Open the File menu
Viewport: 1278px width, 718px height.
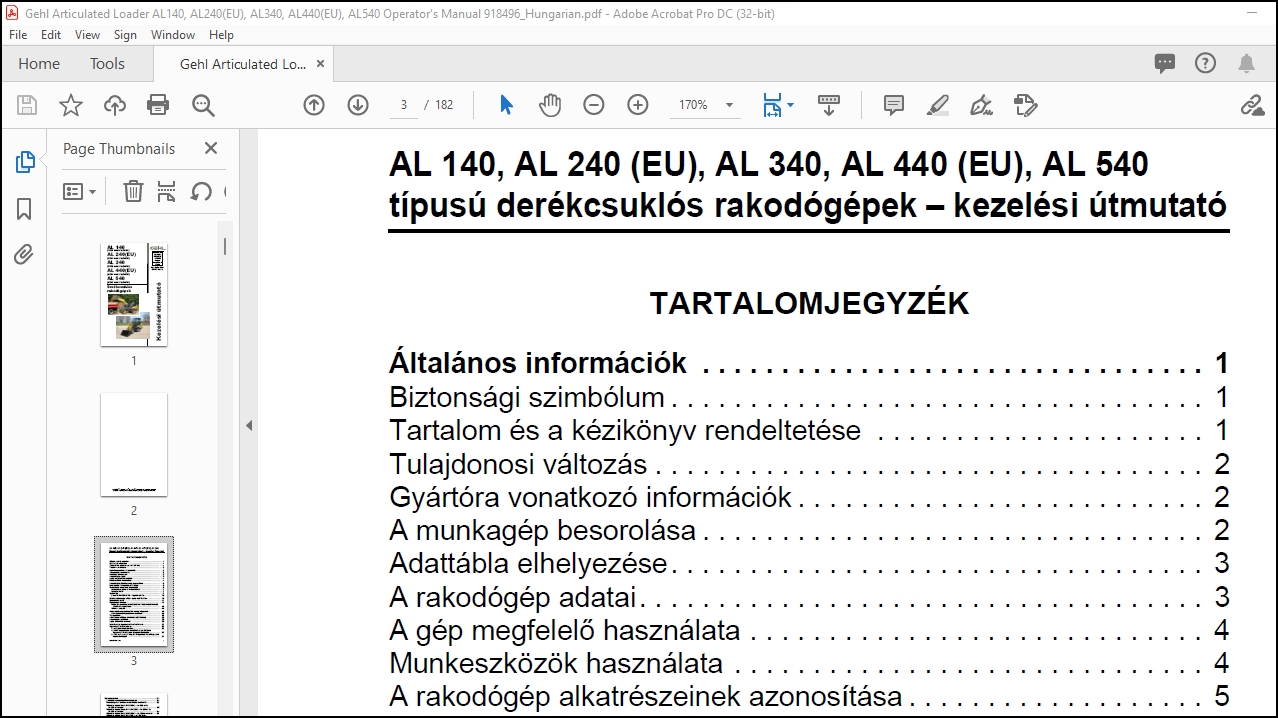(19, 34)
